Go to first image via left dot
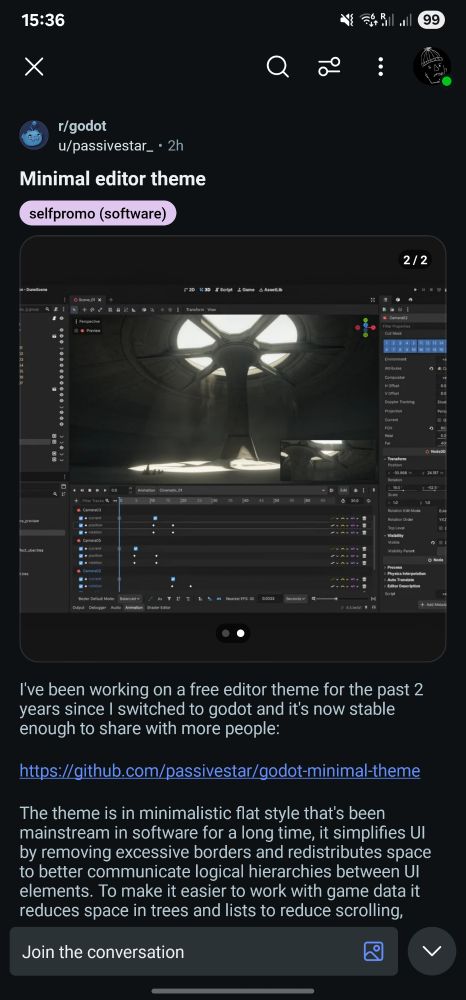466x1000 pixels. pyautogui.click(x=225, y=633)
